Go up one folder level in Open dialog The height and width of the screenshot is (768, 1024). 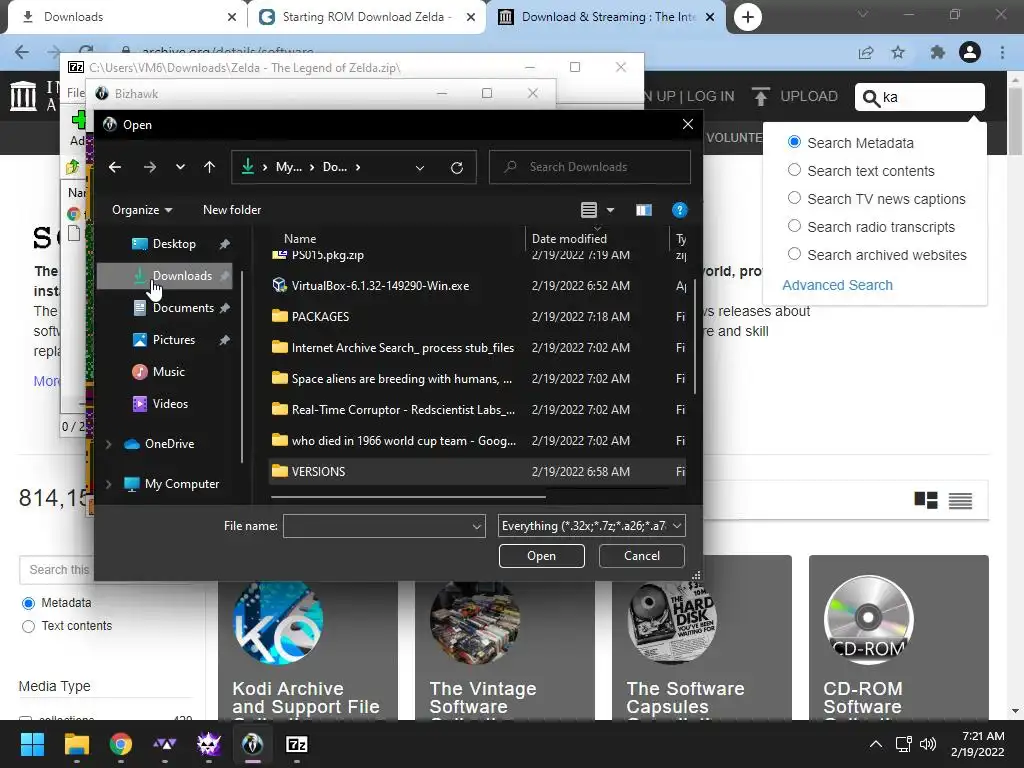209,167
